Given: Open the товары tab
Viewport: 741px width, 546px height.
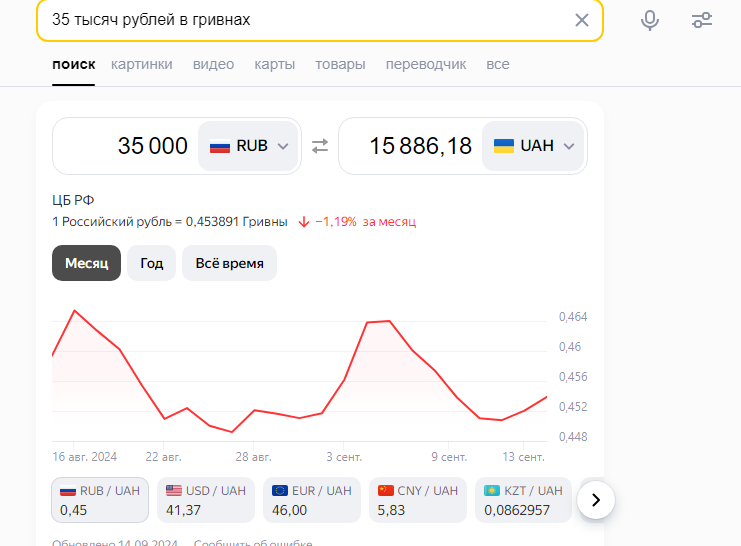Looking at the screenshot, I should tap(340, 64).
